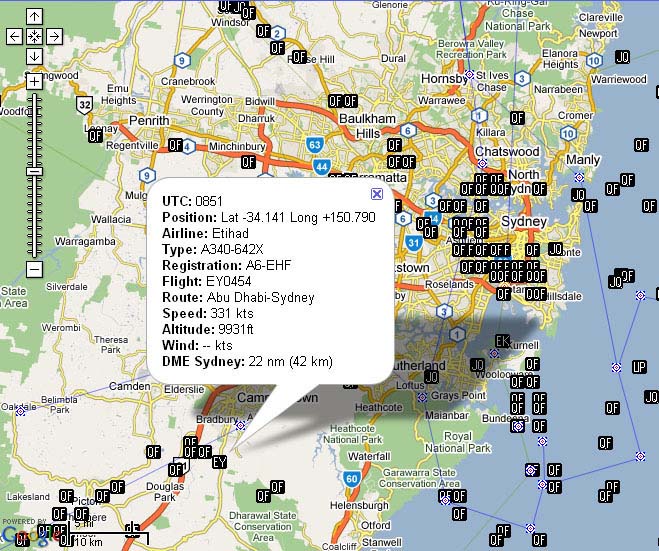Click the route 63 highway shield
659x551 pixels.
tap(315, 145)
